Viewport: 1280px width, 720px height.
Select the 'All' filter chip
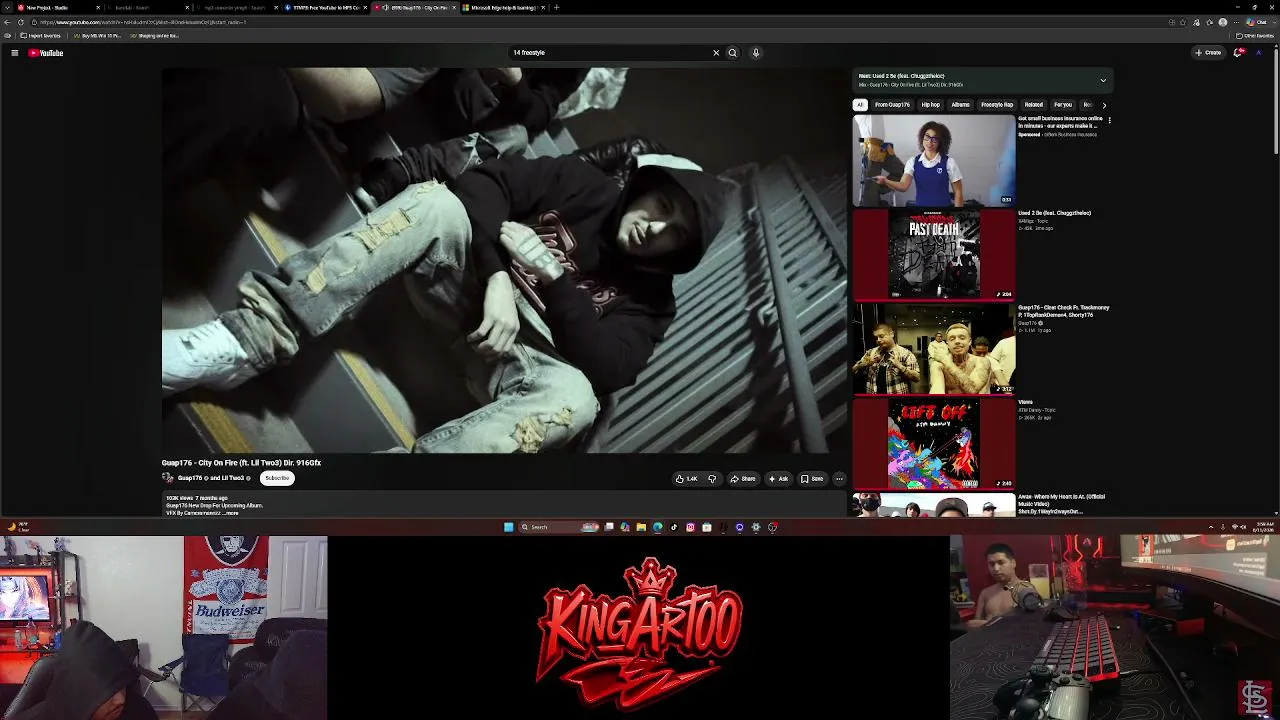860,105
